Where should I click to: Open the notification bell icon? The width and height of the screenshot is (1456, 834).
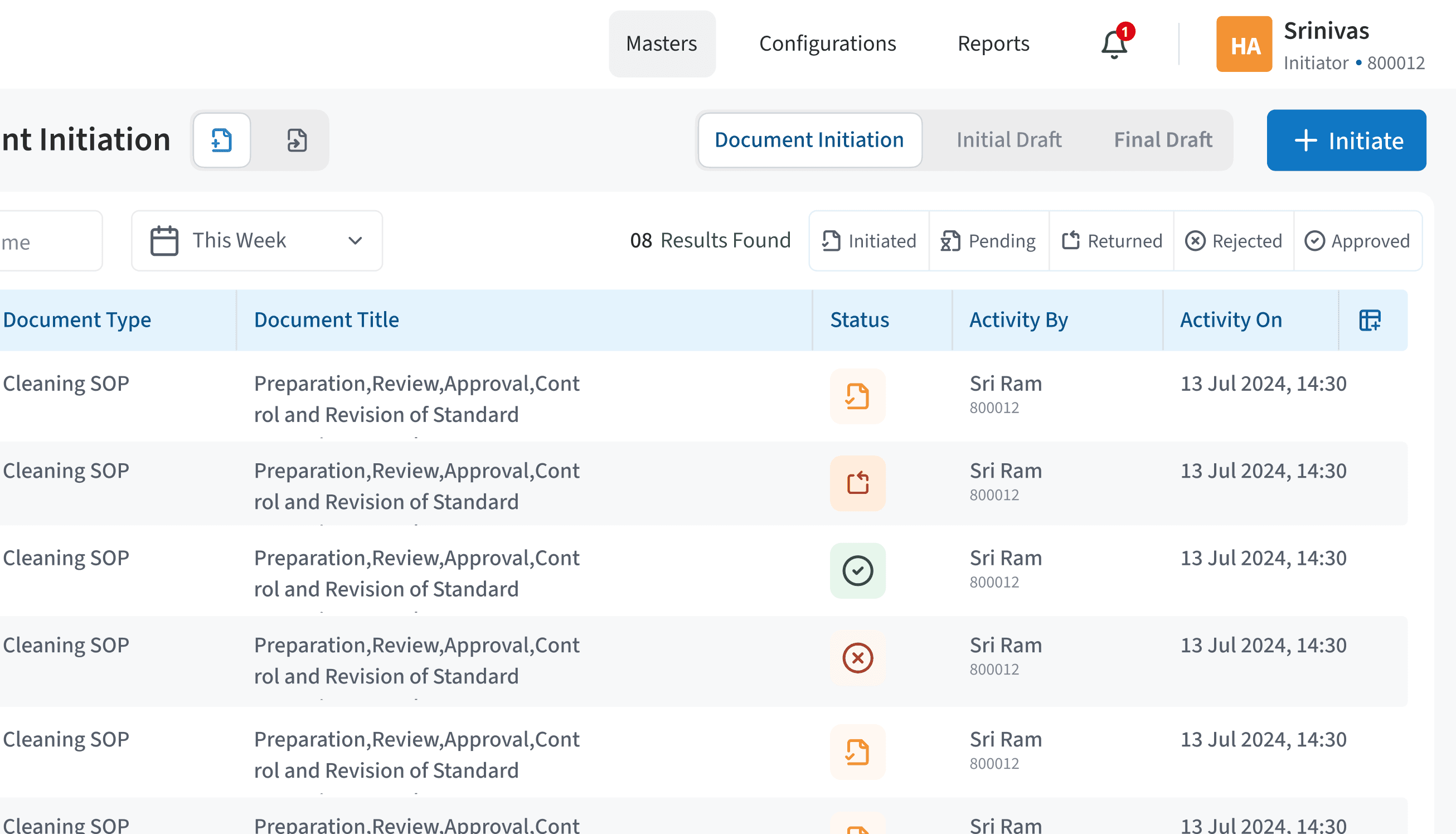tap(1114, 44)
